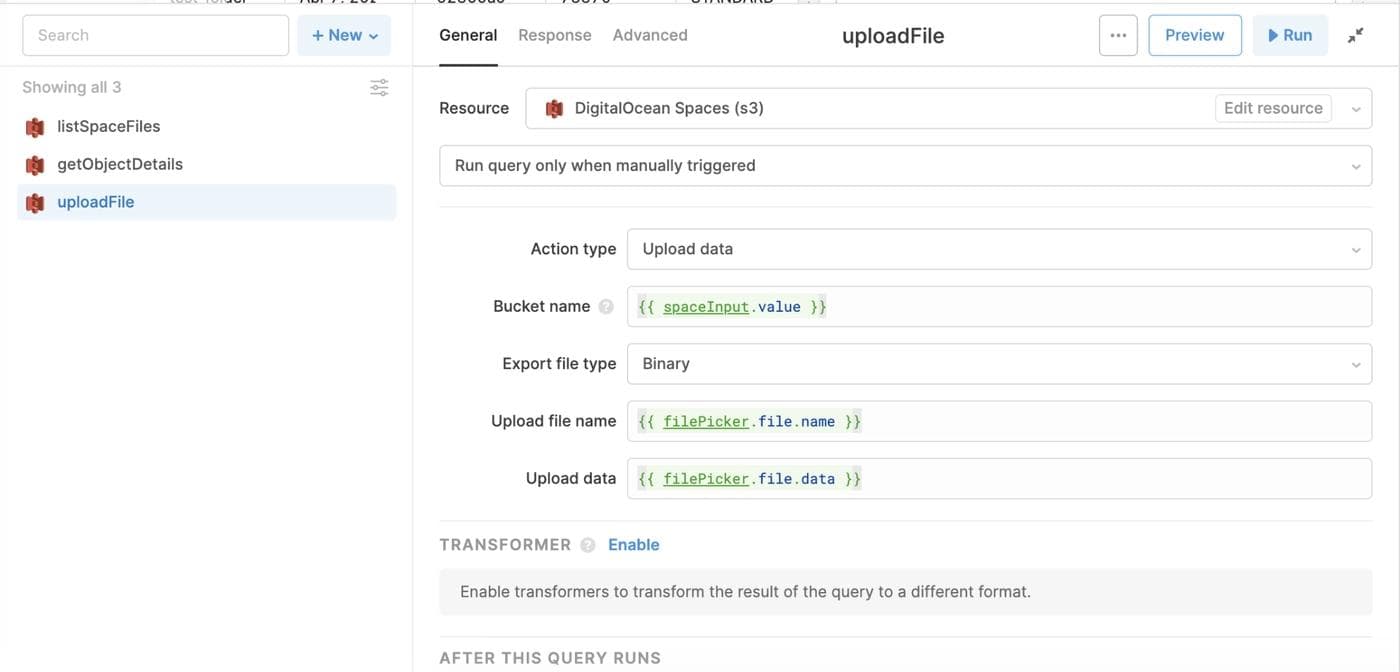Click the Bucket name help icon
Screen dimensions: 1400x672
(606, 307)
